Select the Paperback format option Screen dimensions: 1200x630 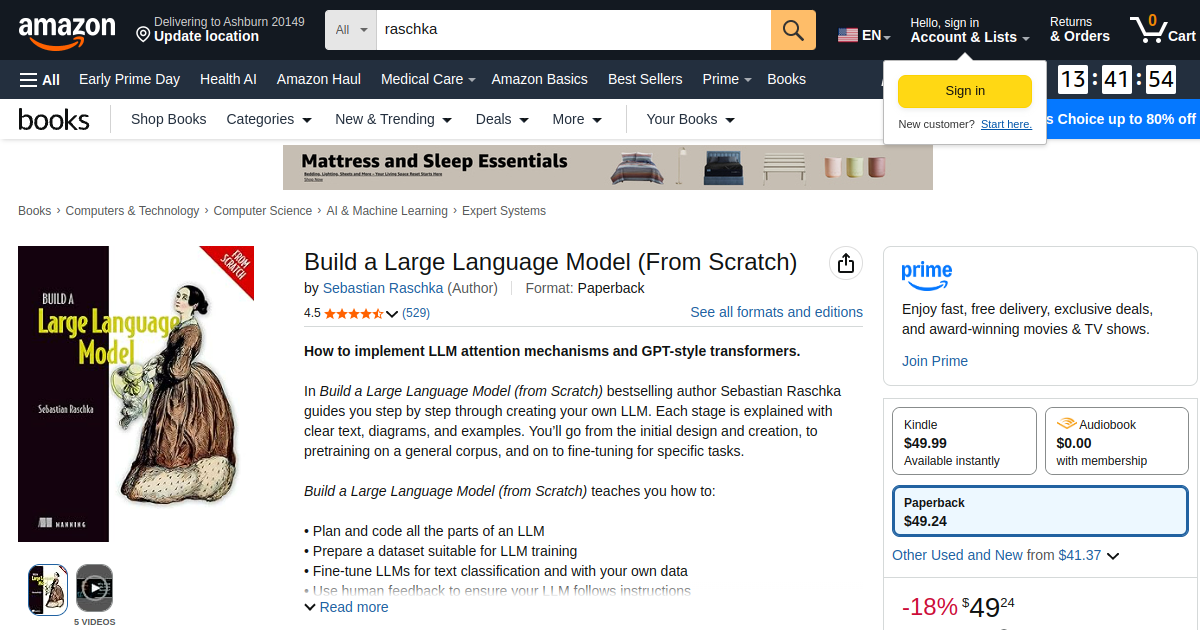click(1040, 511)
